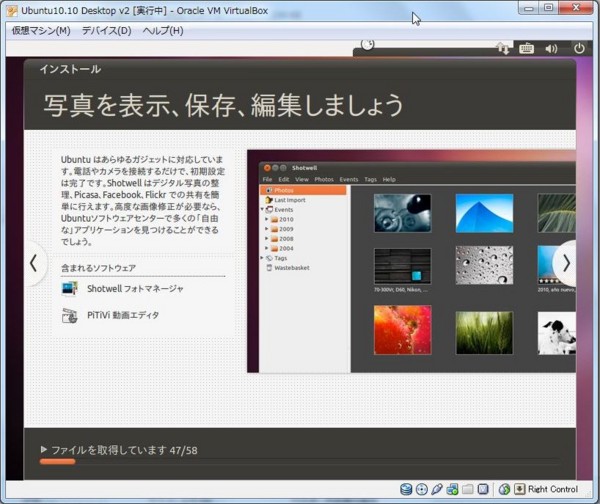Go to next installer slide
Viewport: 600px width, 504px height.
[566, 263]
